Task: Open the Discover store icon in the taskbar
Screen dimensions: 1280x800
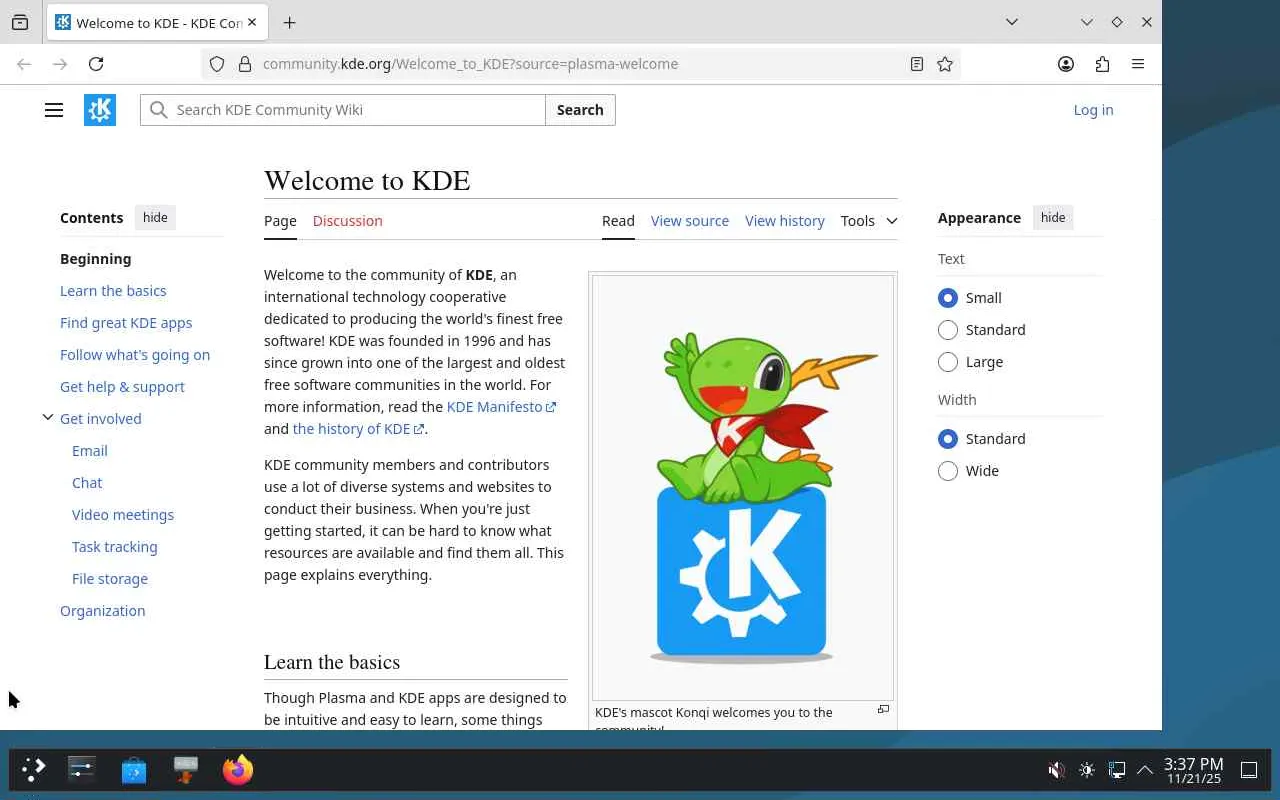Action: pyautogui.click(x=134, y=770)
